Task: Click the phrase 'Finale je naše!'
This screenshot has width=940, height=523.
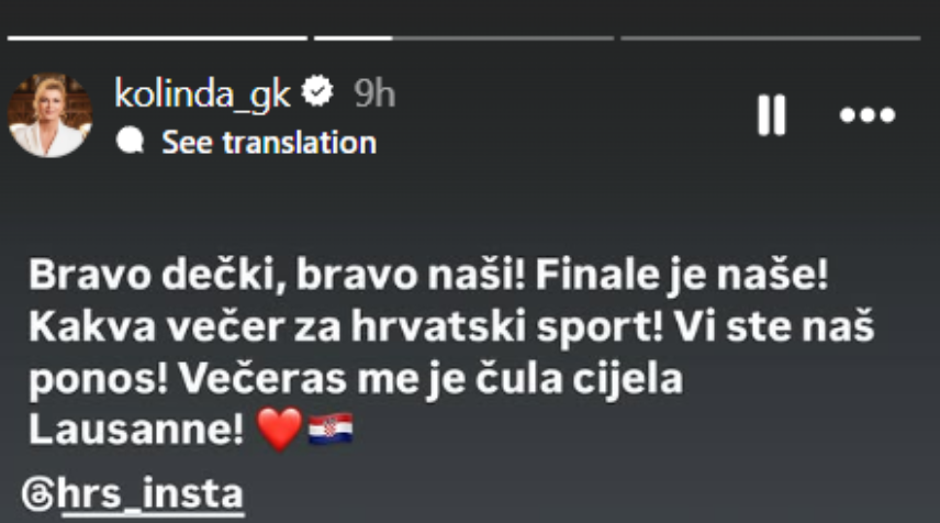Action: 682,277
